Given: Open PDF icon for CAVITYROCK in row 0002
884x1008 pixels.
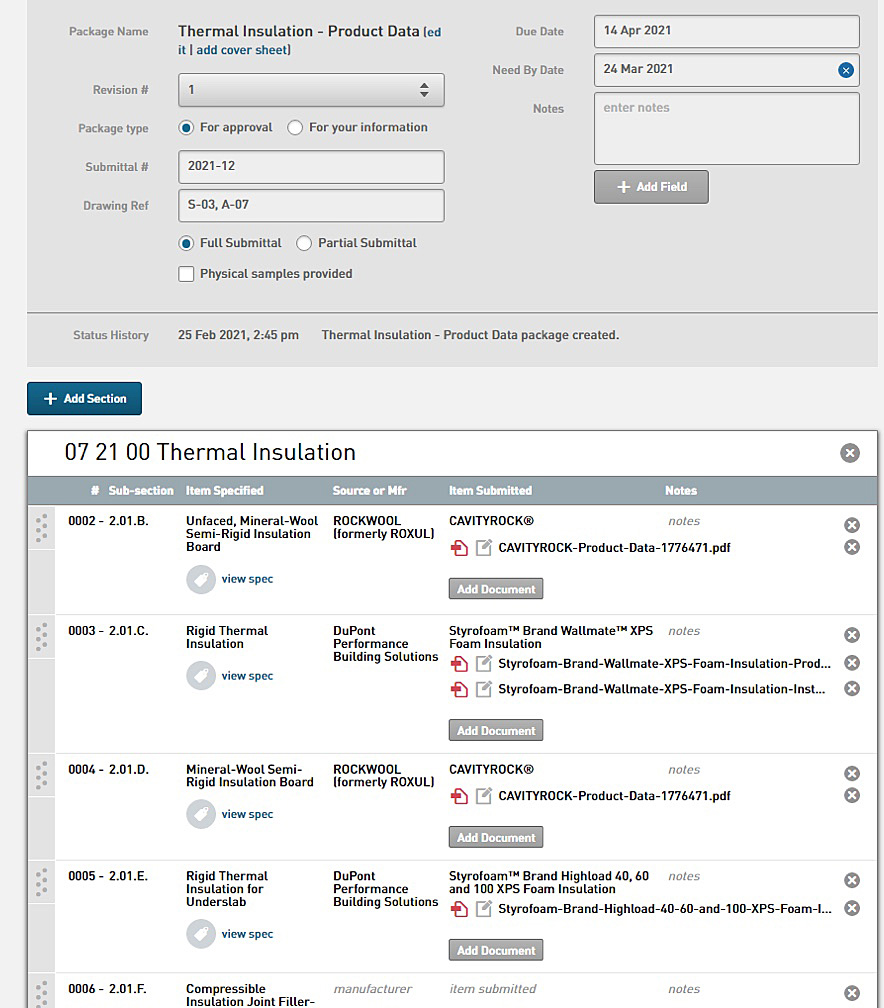Looking at the screenshot, I should point(459,548).
